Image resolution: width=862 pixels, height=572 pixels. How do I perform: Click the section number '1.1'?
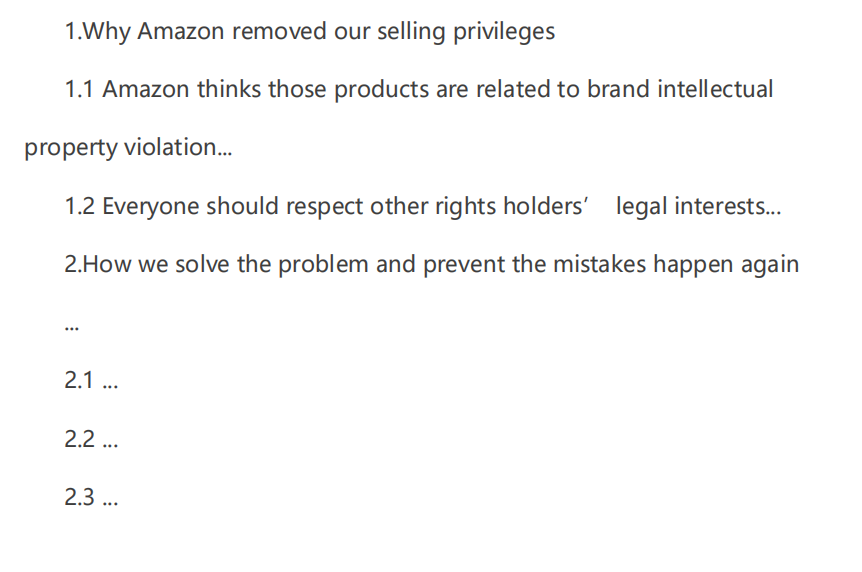tap(79, 89)
